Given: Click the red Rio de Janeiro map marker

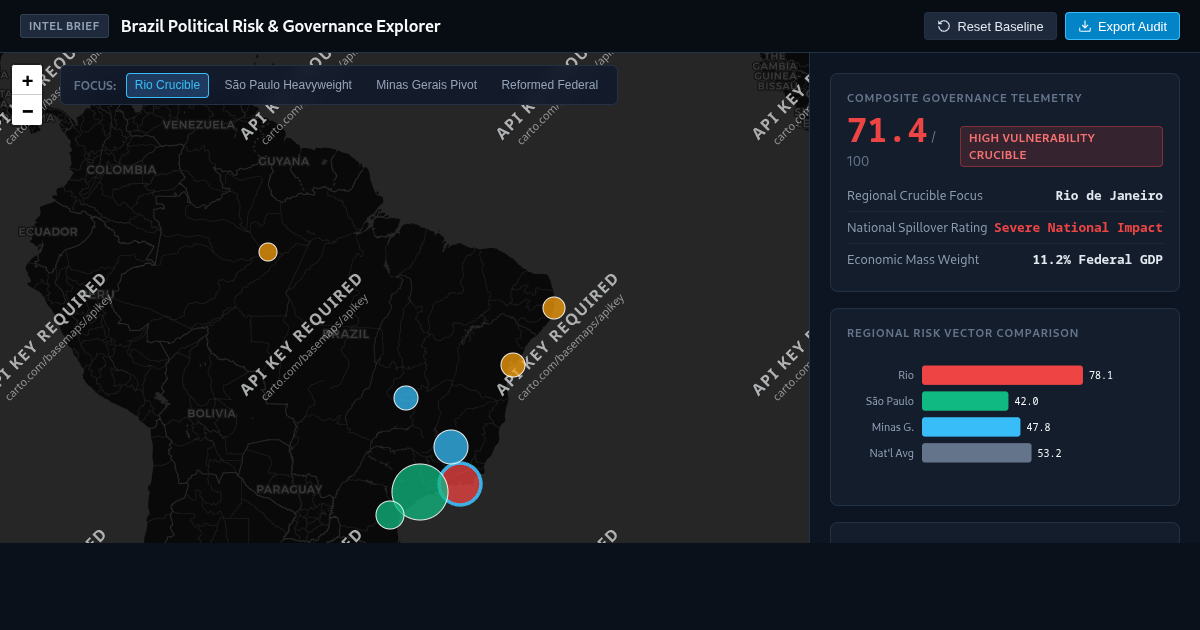Looking at the screenshot, I should coord(461,484).
